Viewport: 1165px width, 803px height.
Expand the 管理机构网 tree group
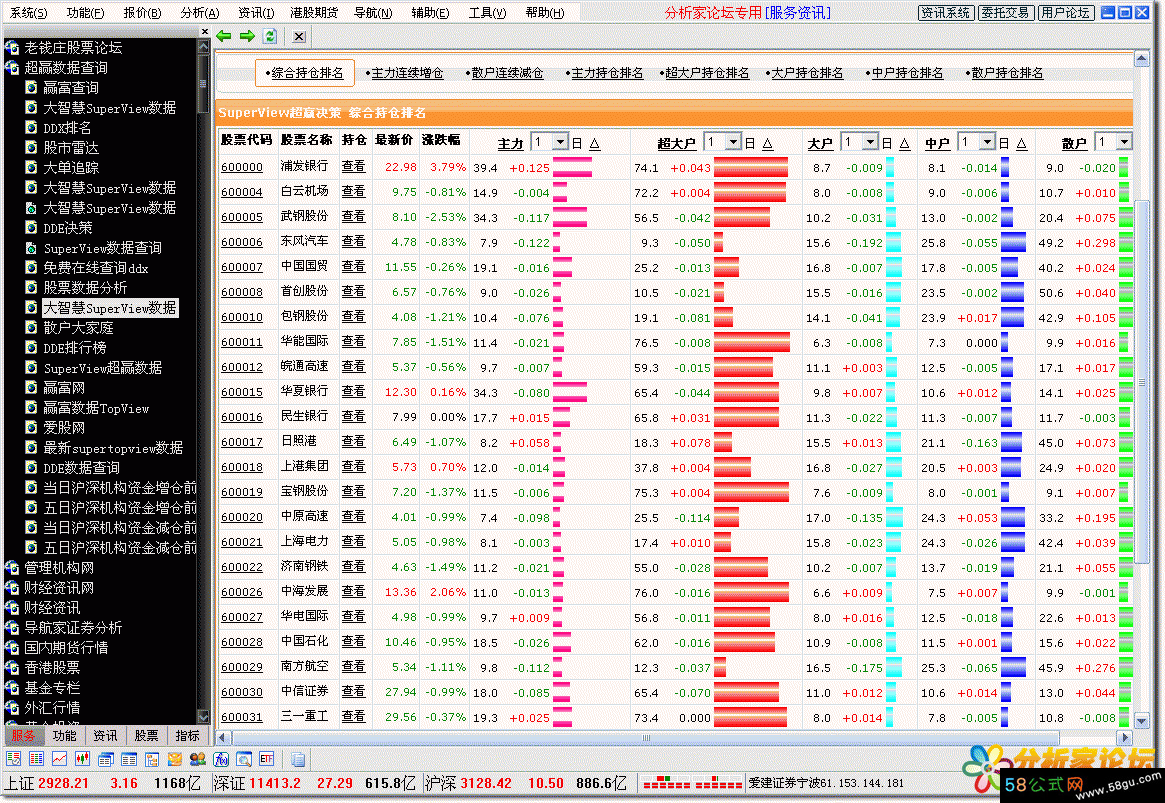pos(12,568)
